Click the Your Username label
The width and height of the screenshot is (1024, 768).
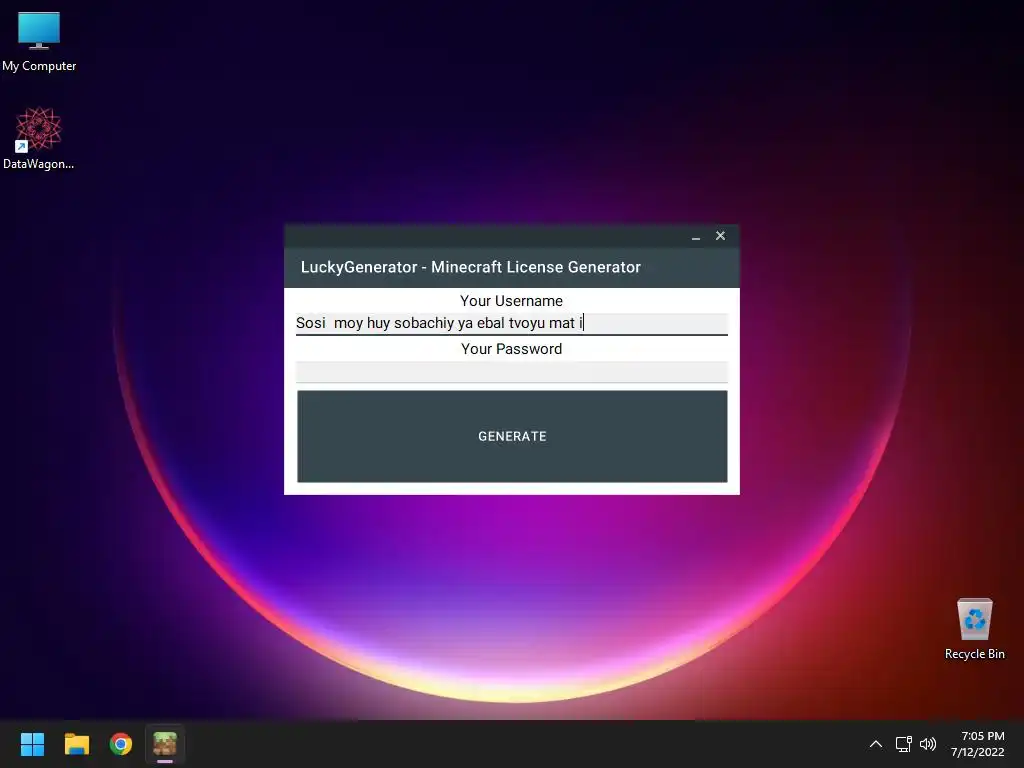click(511, 301)
